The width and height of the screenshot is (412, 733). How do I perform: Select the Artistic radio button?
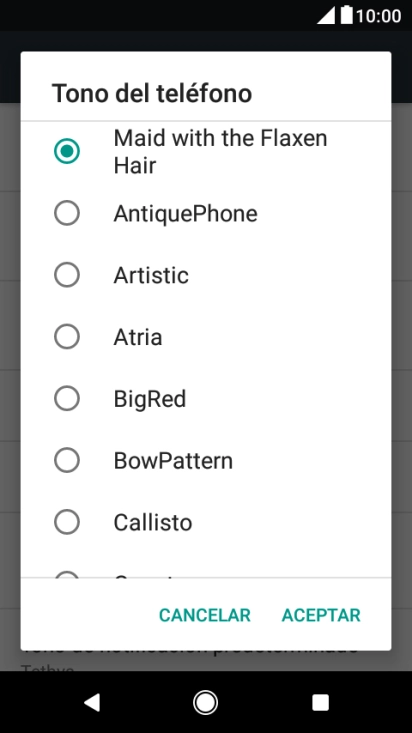click(67, 275)
